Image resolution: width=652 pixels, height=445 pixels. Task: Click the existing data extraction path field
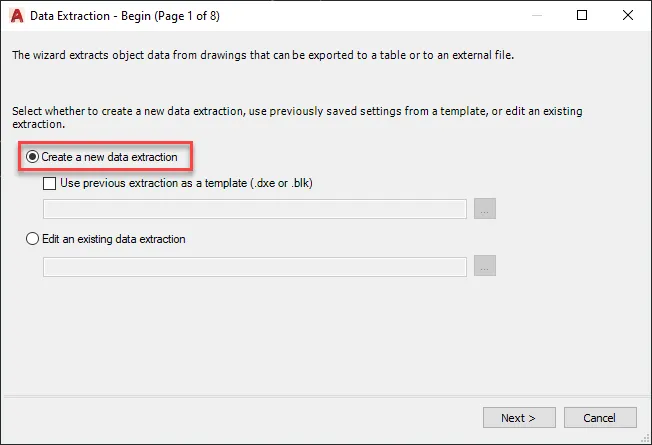click(x=254, y=267)
